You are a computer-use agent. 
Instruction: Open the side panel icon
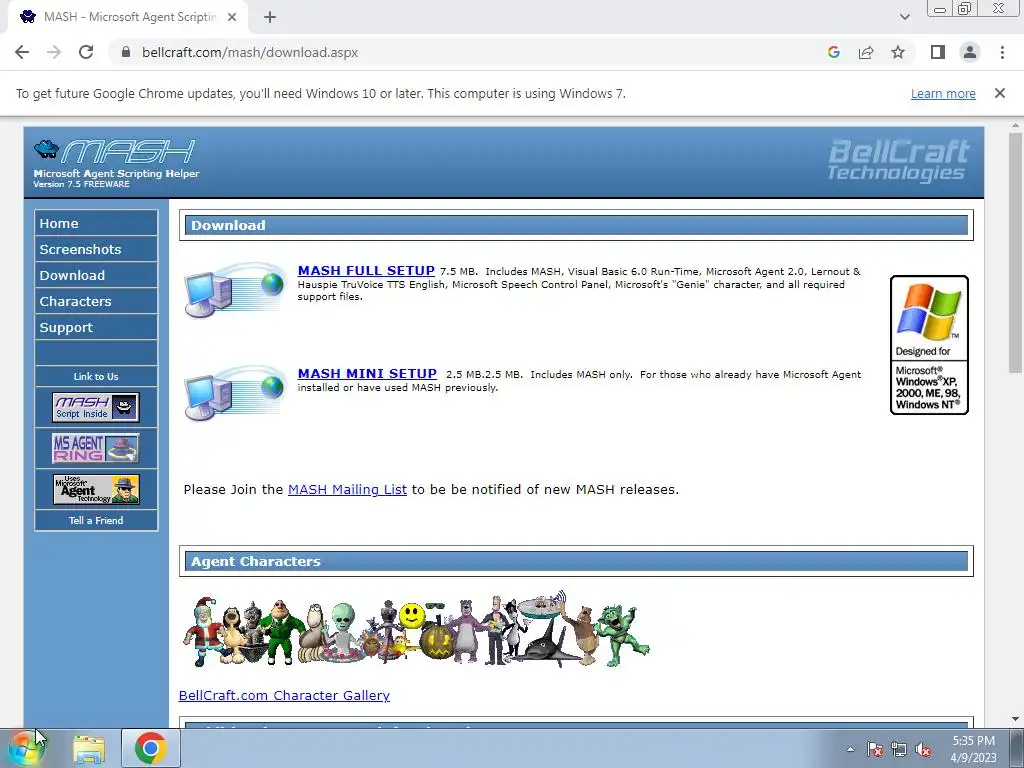point(938,52)
